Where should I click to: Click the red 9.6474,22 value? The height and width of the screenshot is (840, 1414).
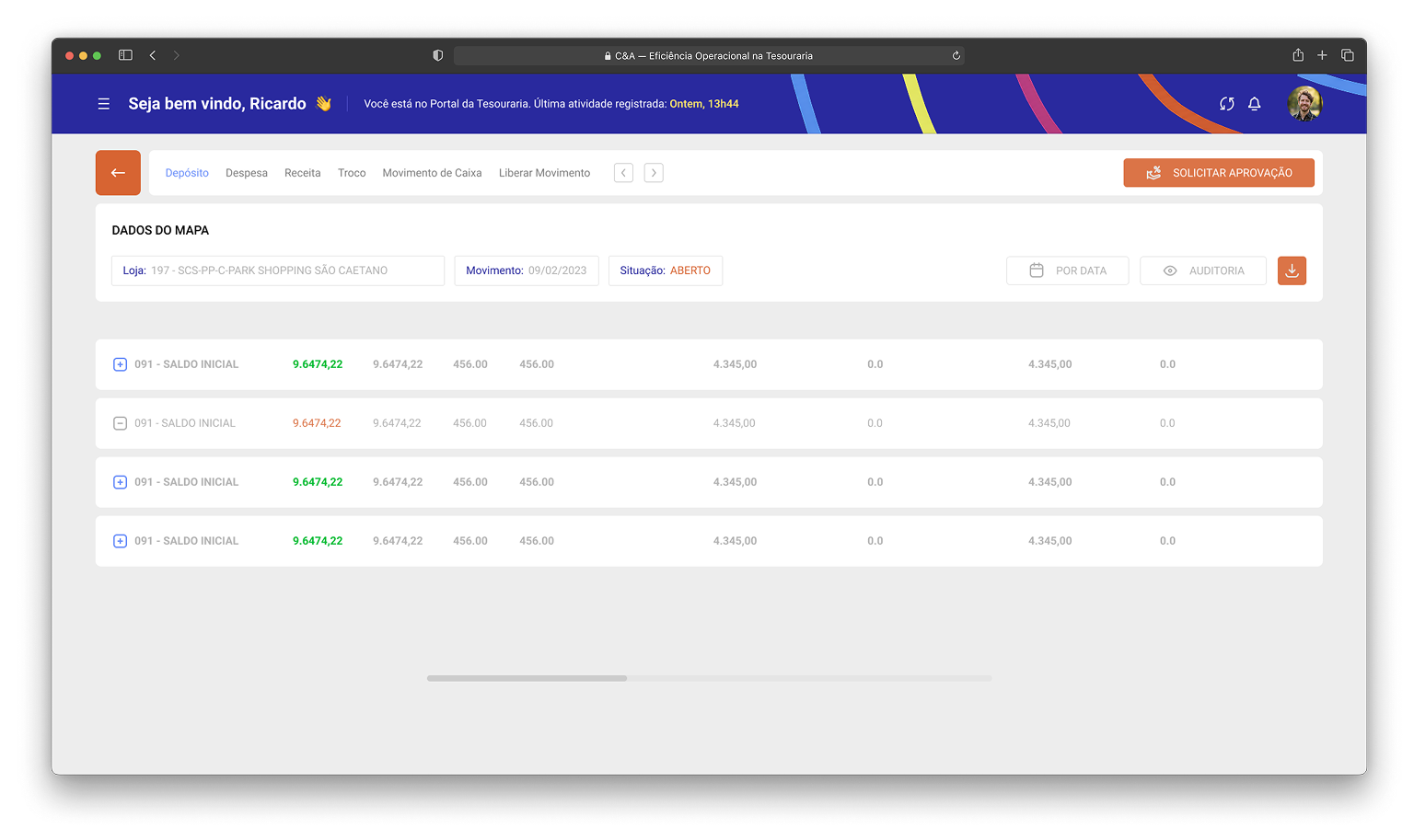(x=317, y=423)
